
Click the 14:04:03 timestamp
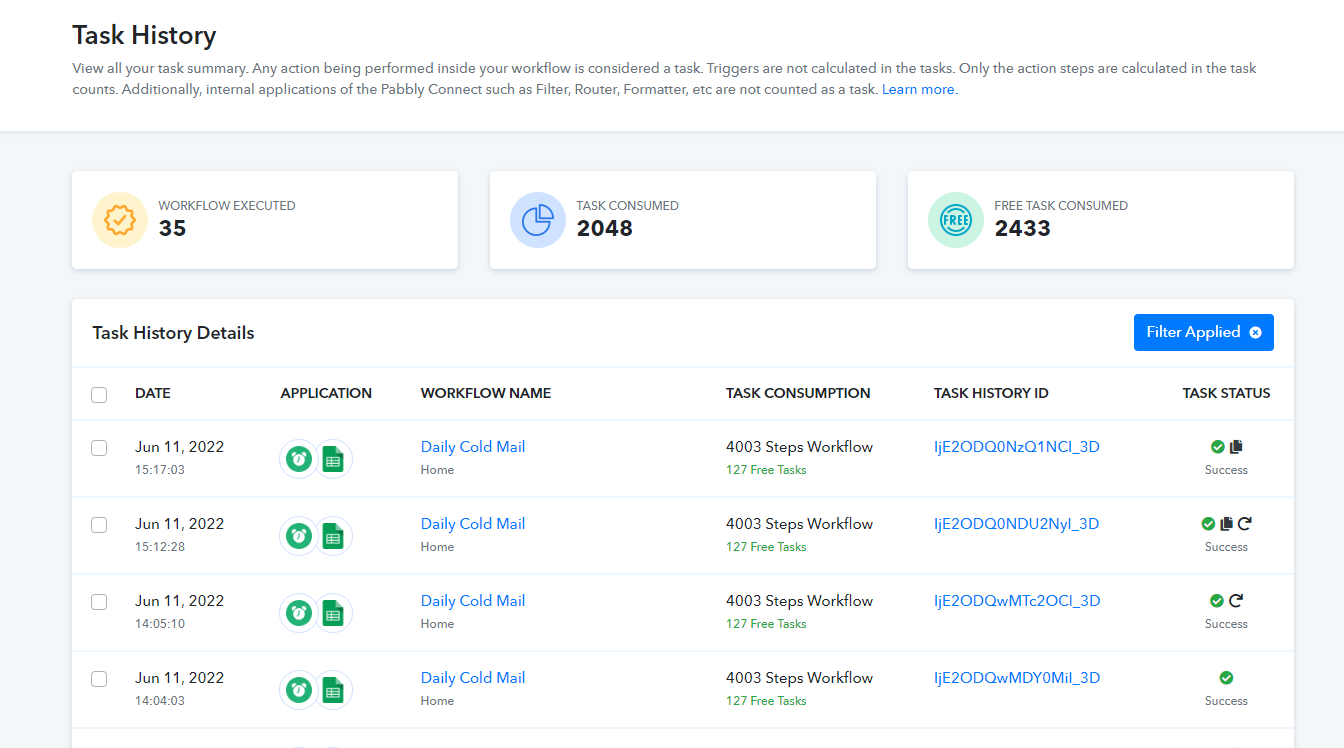(160, 701)
